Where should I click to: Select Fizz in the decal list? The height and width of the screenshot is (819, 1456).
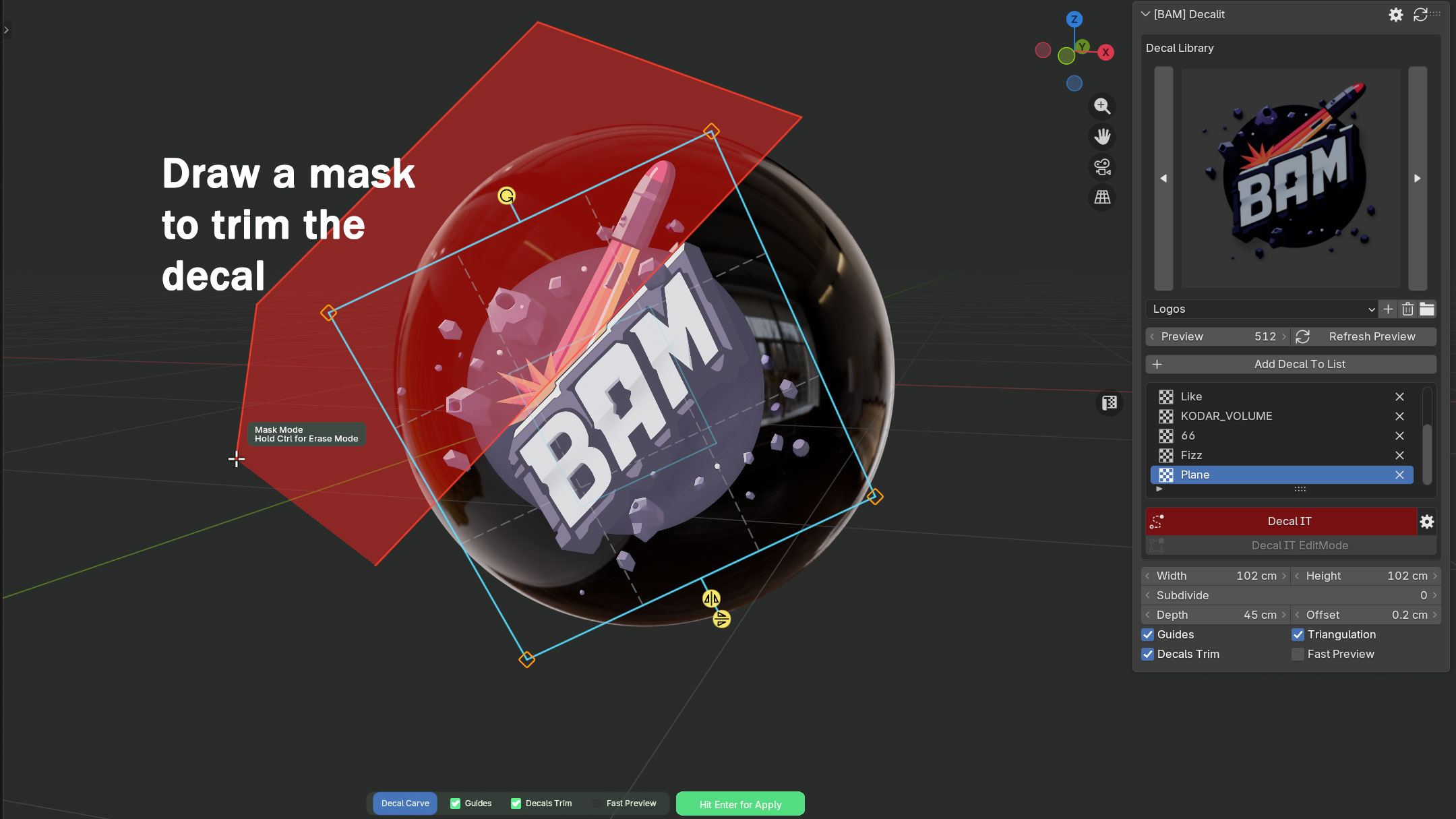[1281, 456]
